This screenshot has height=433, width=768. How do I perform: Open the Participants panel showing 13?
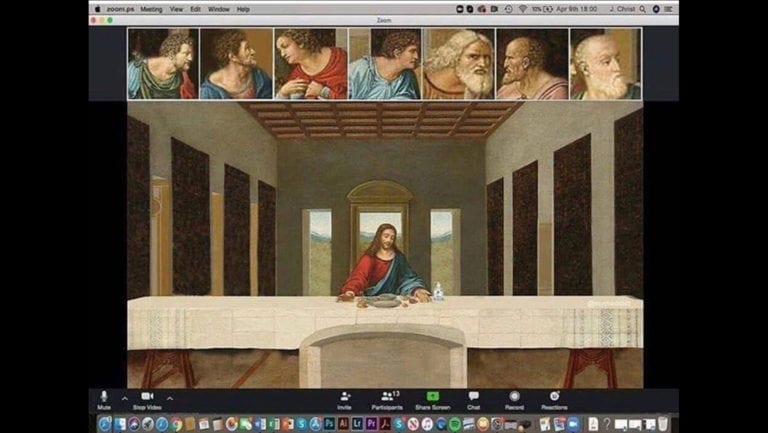point(388,400)
